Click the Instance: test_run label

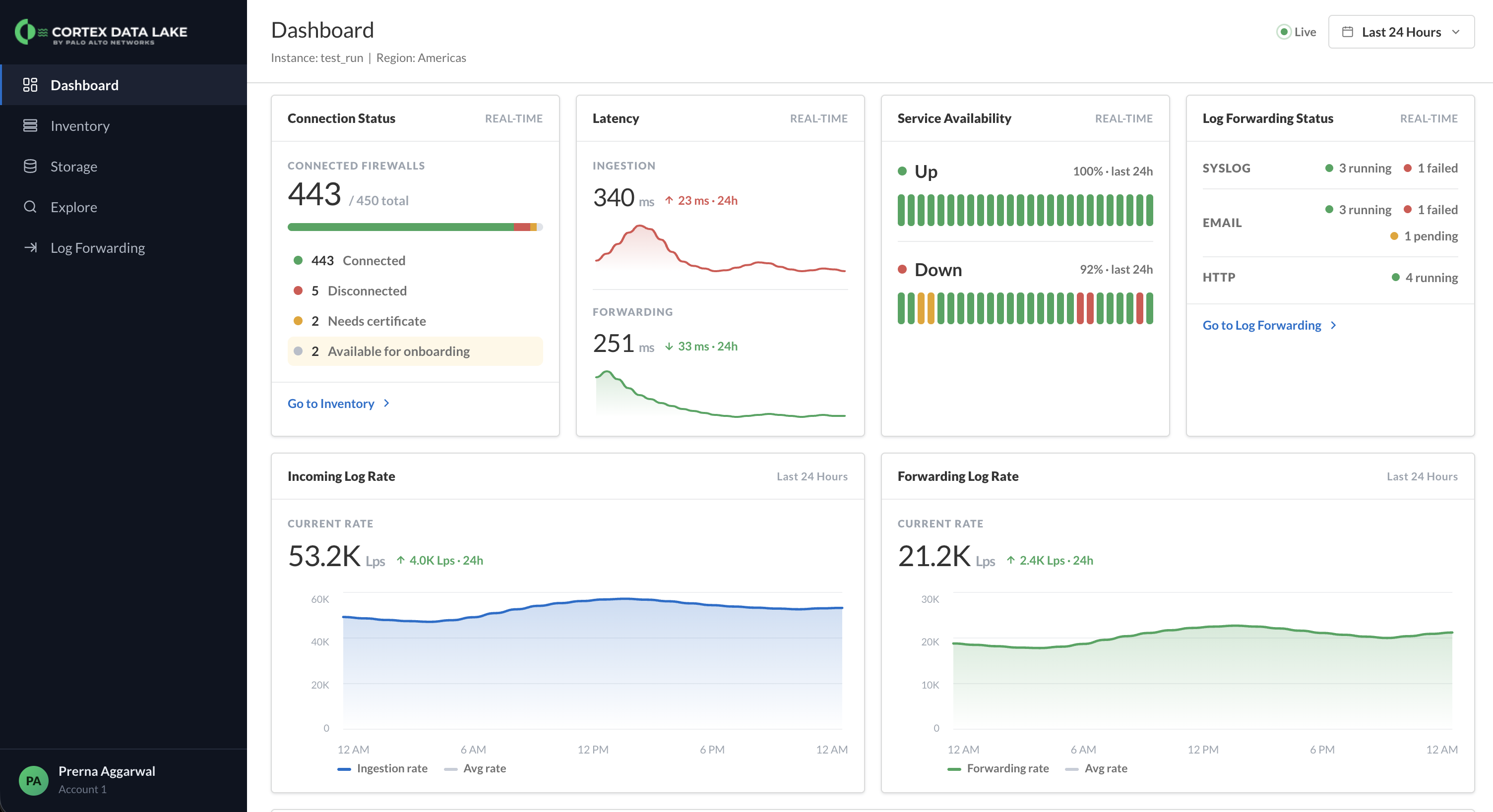tap(317, 58)
